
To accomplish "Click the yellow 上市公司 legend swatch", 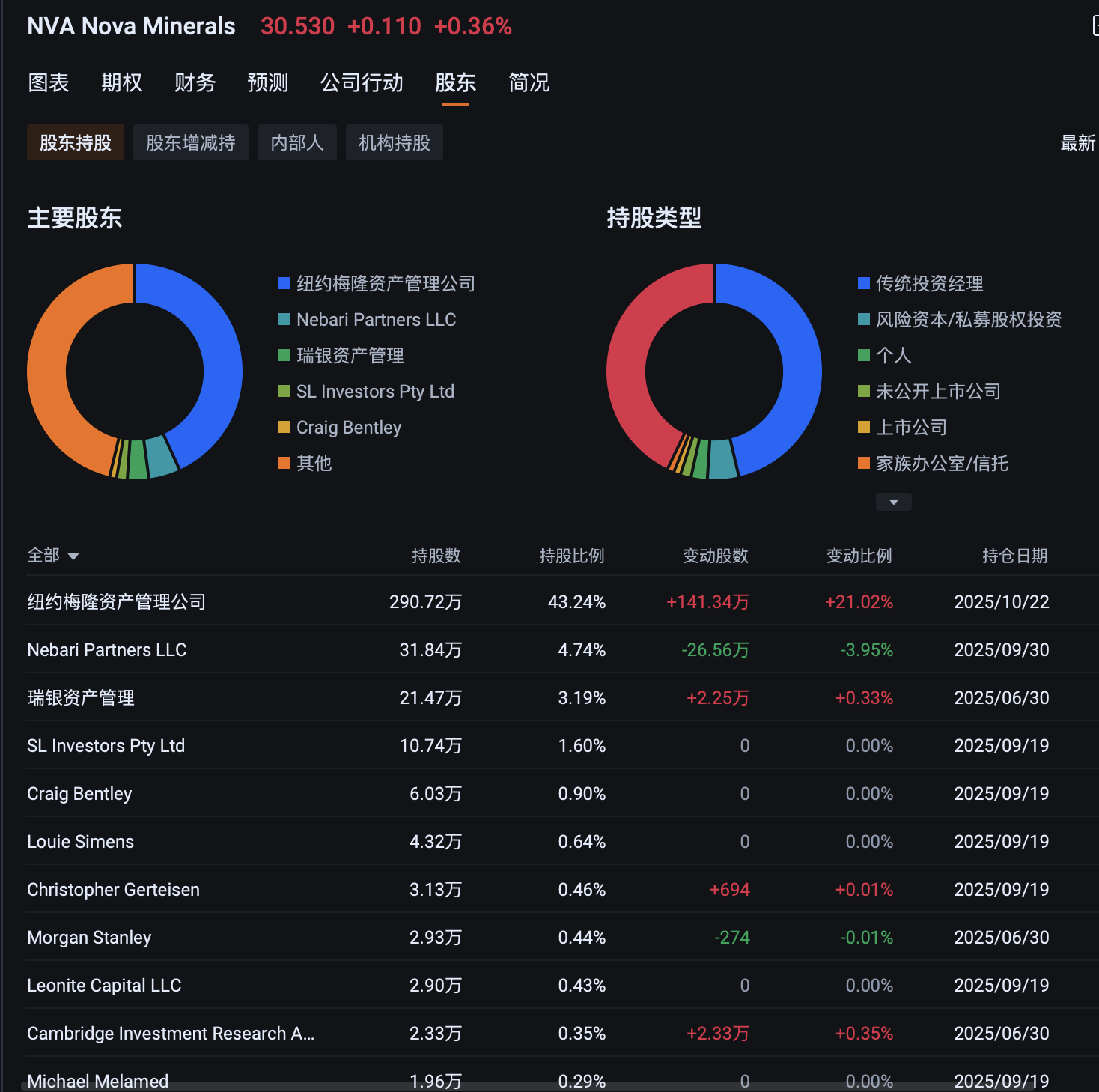I will coord(864,427).
